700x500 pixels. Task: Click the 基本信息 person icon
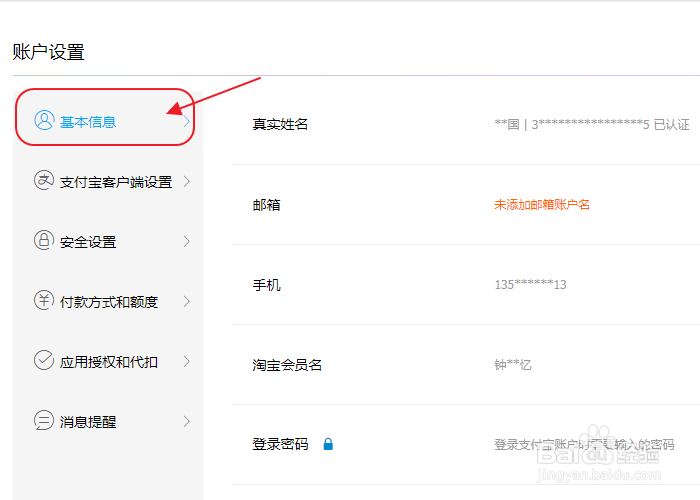coord(44,121)
